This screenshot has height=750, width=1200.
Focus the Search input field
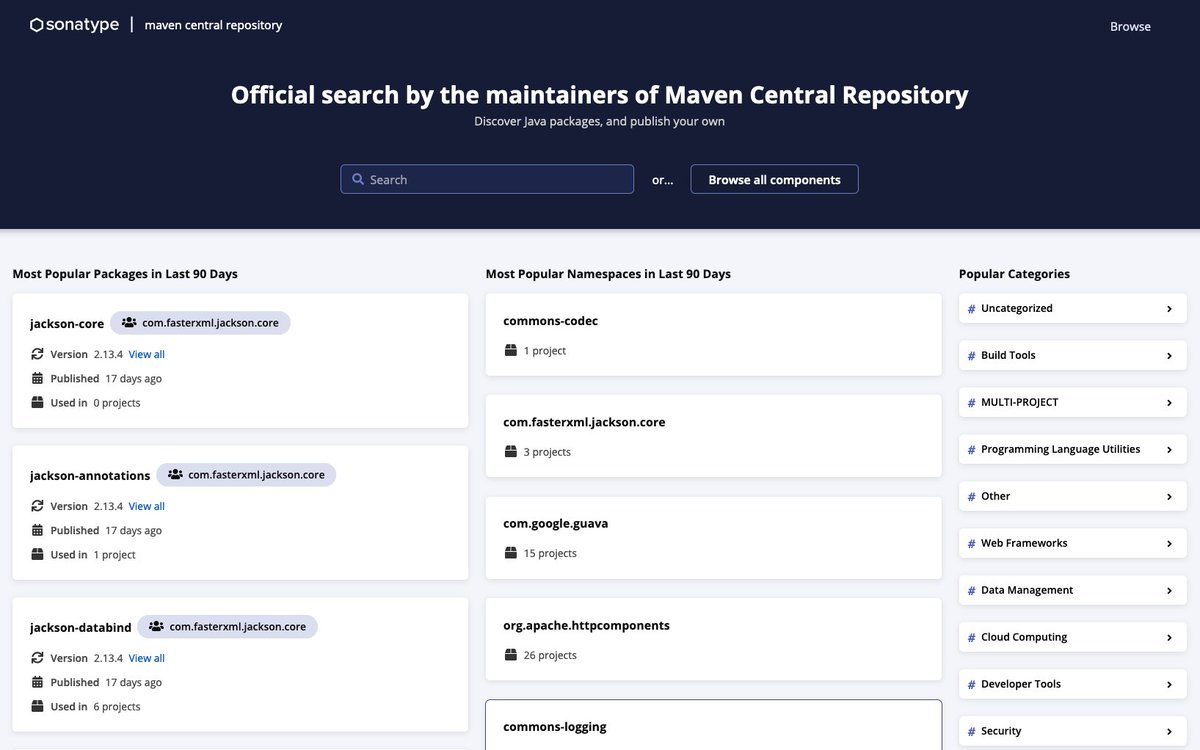487,179
